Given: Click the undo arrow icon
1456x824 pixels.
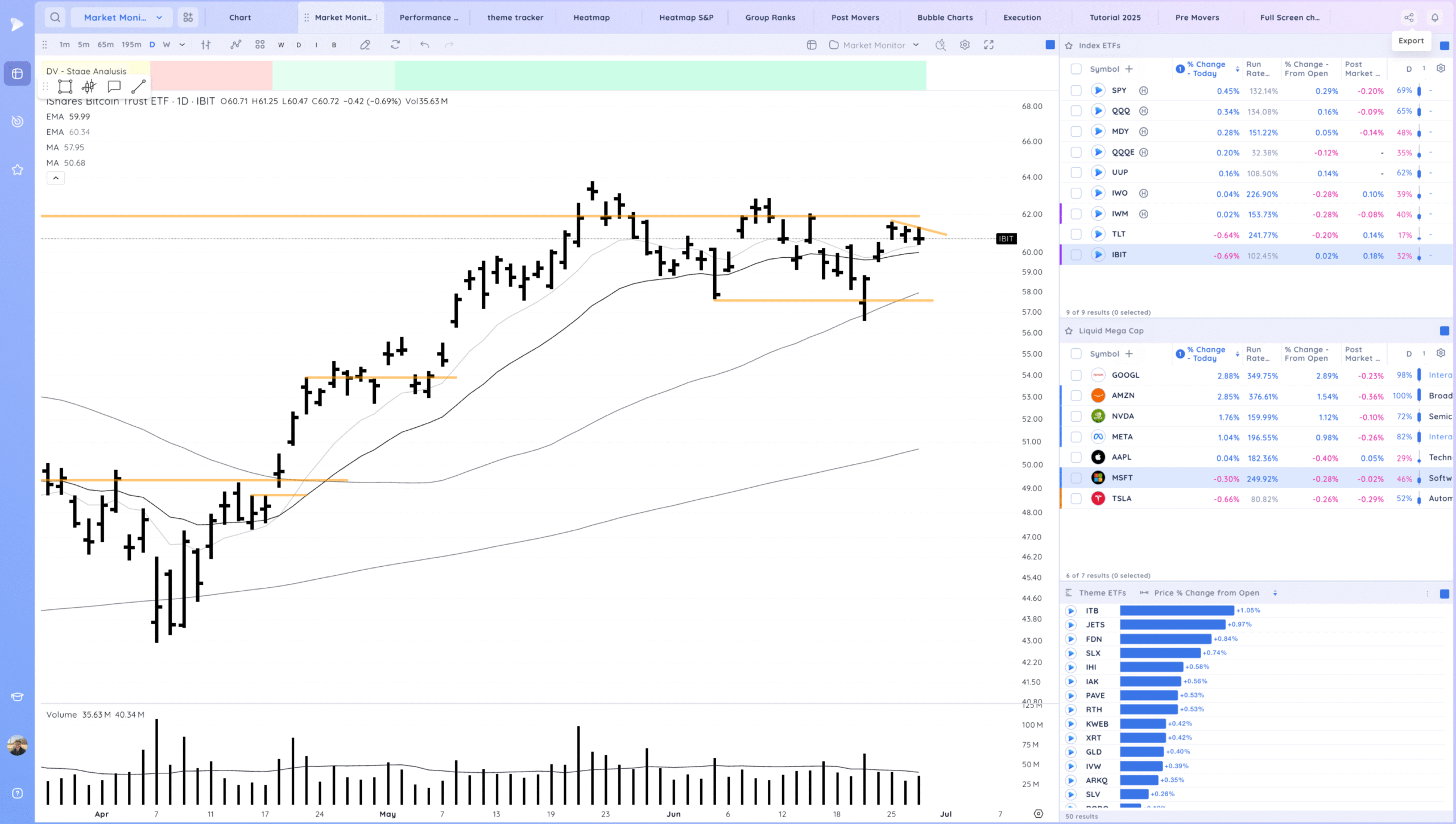Looking at the screenshot, I should pos(424,45).
